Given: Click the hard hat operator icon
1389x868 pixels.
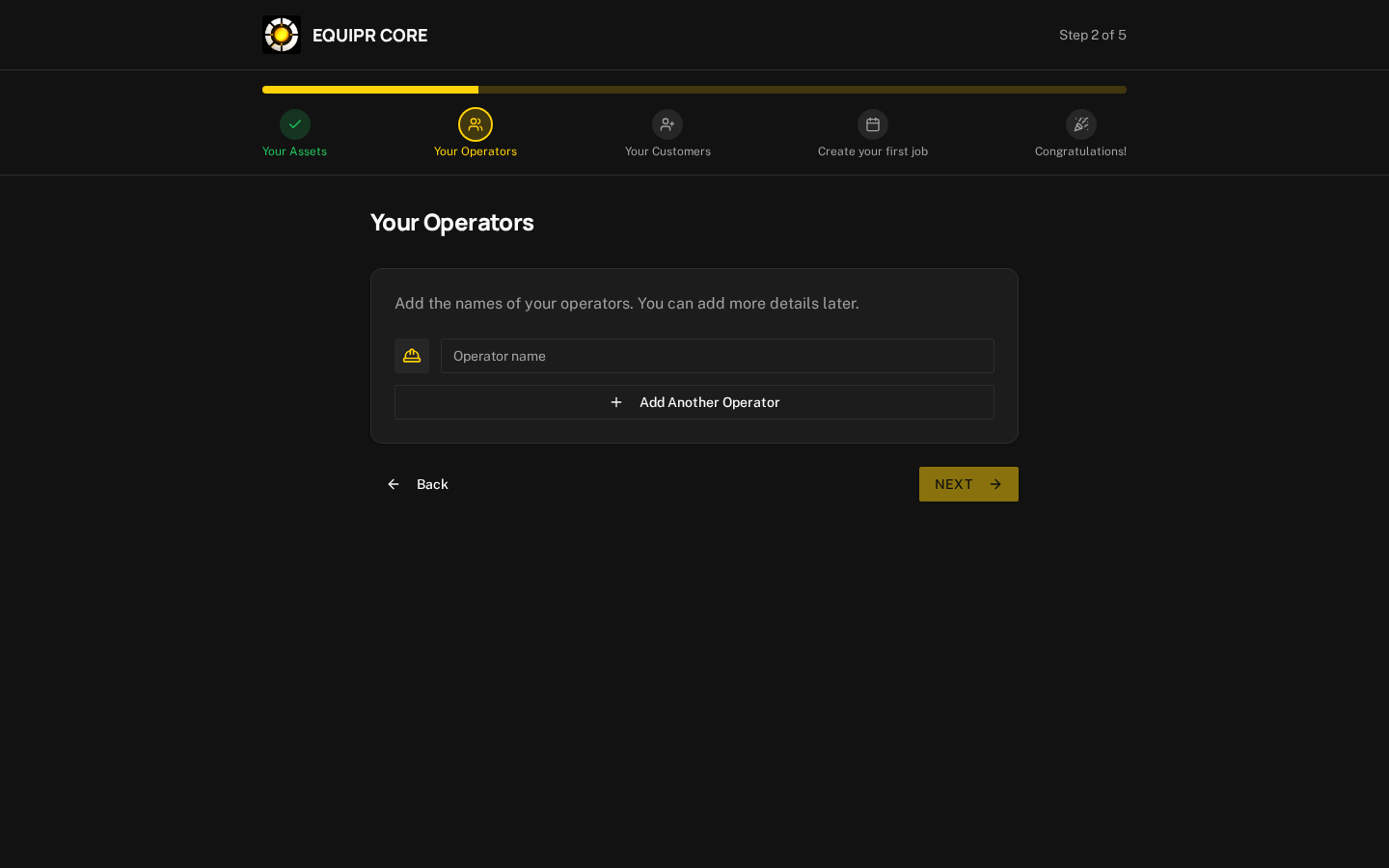Looking at the screenshot, I should 412,356.
